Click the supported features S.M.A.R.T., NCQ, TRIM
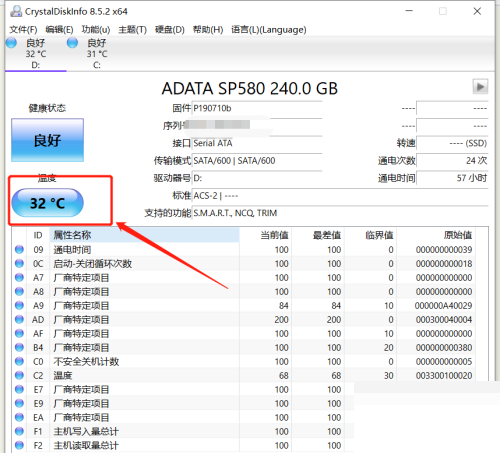The width and height of the screenshot is (500, 453). (x=340, y=213)
